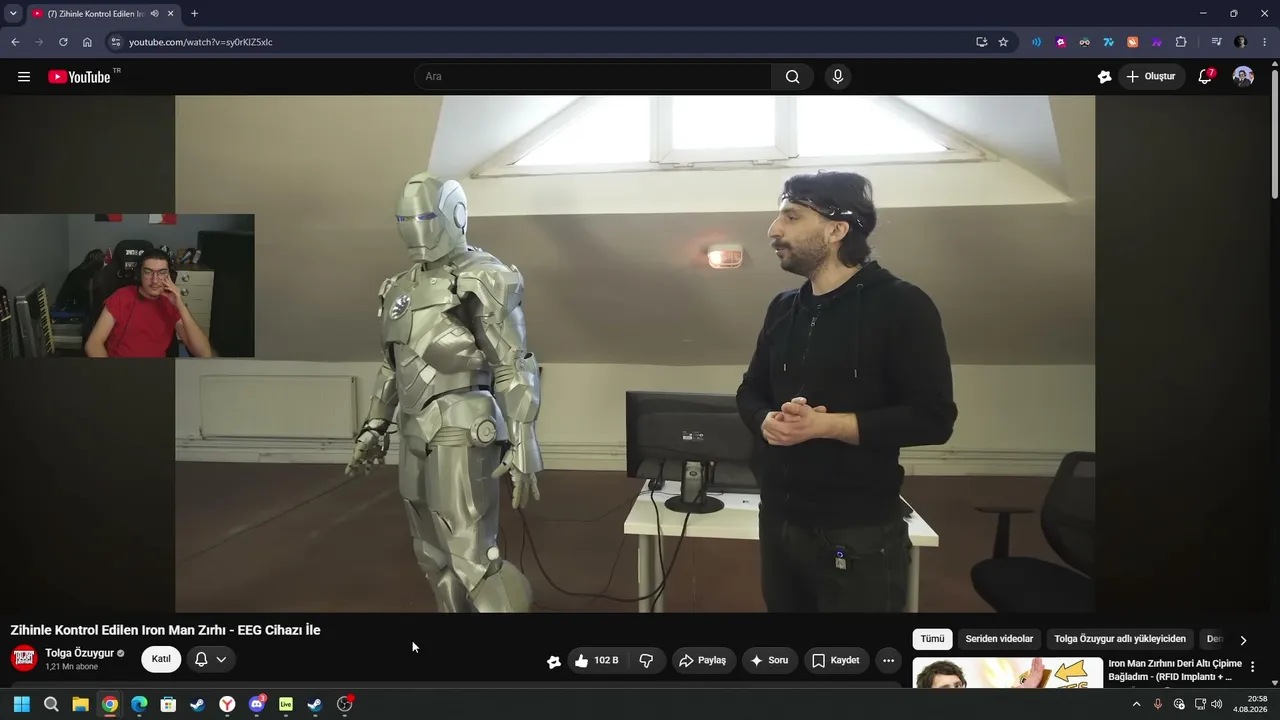Screen dimensions: 1280x720
Task: Click the YouTube Ara search field
Action: (x=593, y=77)
